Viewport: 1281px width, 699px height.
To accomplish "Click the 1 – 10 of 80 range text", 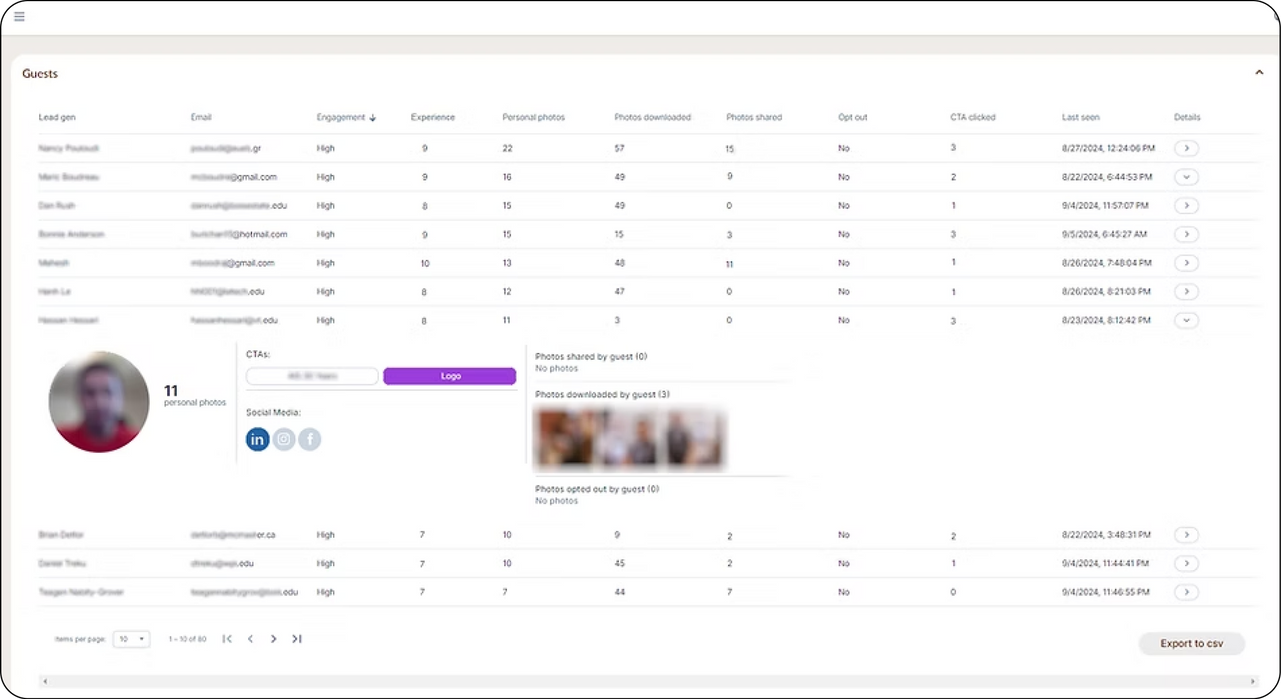I will 187,639.
